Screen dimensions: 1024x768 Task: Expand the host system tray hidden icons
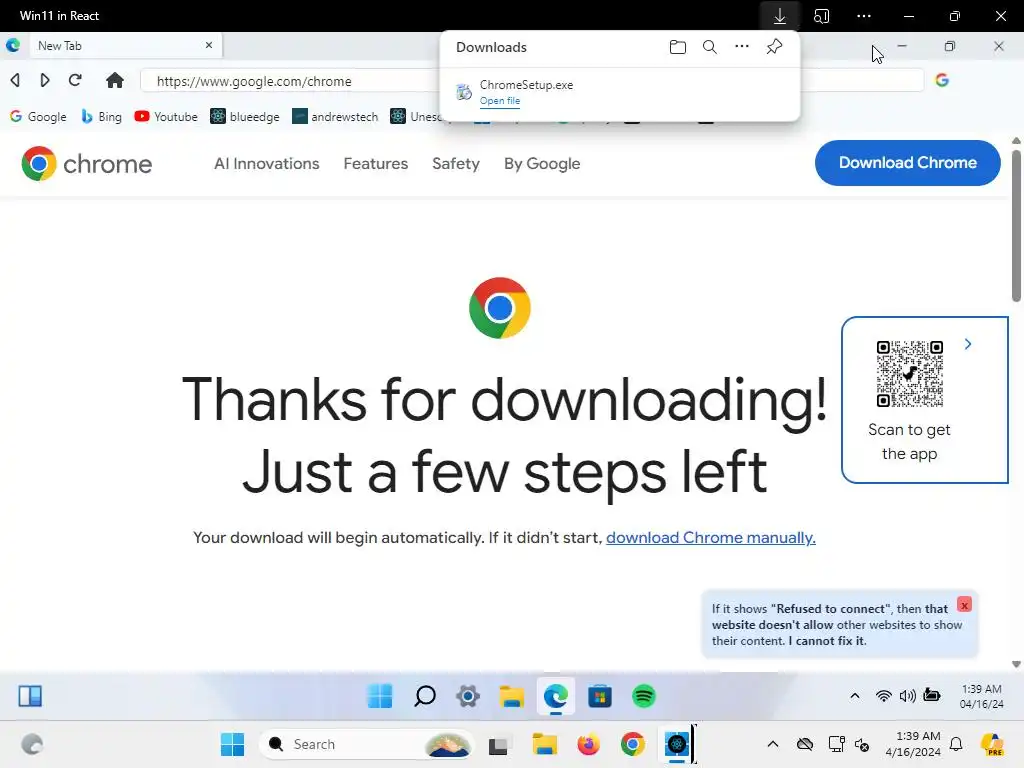coord(773,744)
